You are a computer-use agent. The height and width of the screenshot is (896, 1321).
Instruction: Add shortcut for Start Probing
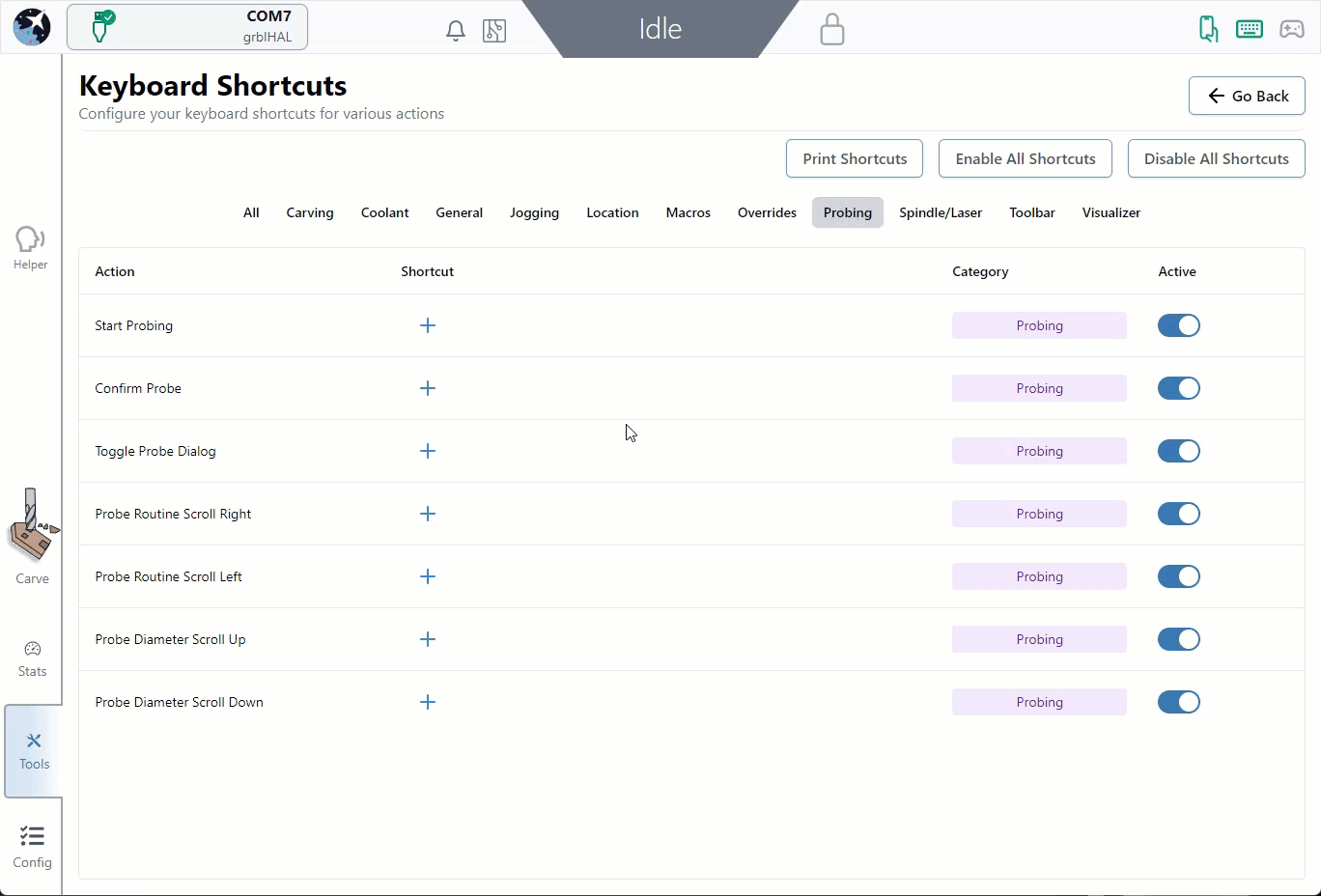(x=428, y=325)
